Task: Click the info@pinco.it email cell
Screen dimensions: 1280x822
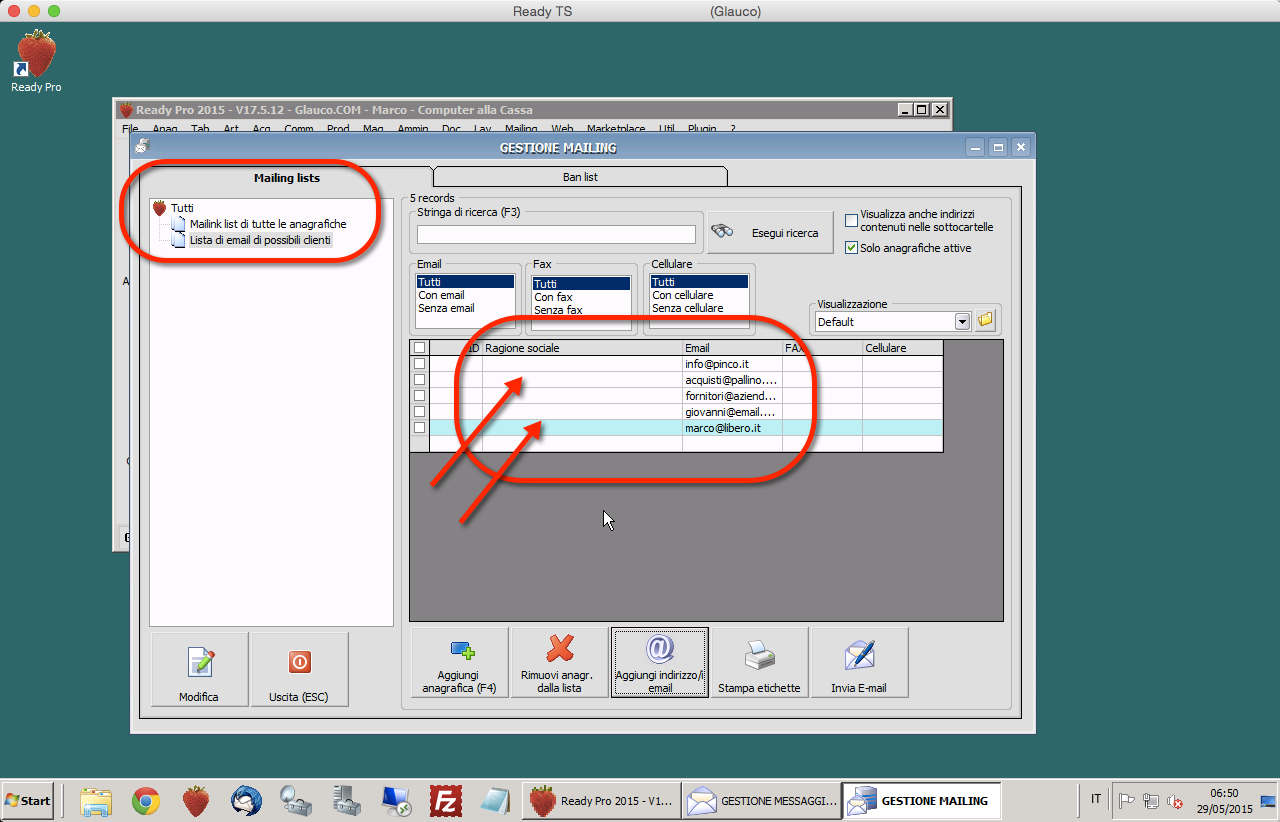Action: click(x=732, y=364)
